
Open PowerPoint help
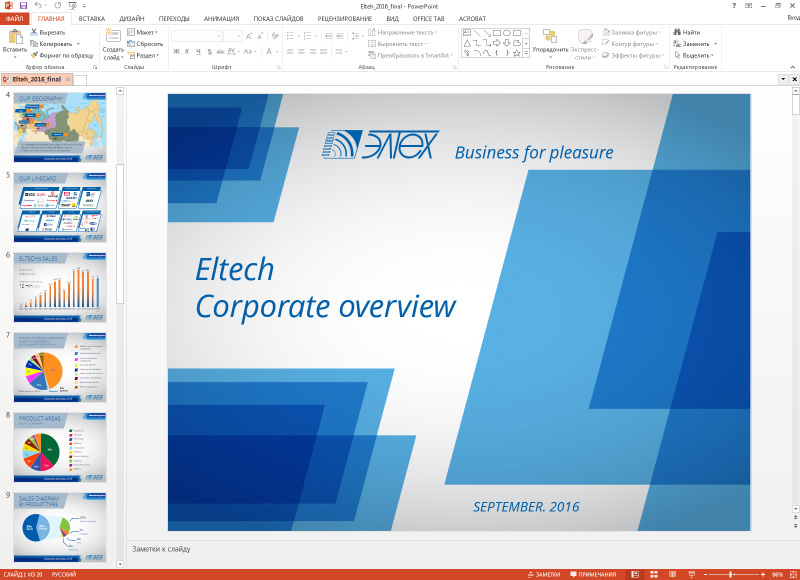pyautogui.click(x=734, y=6)
